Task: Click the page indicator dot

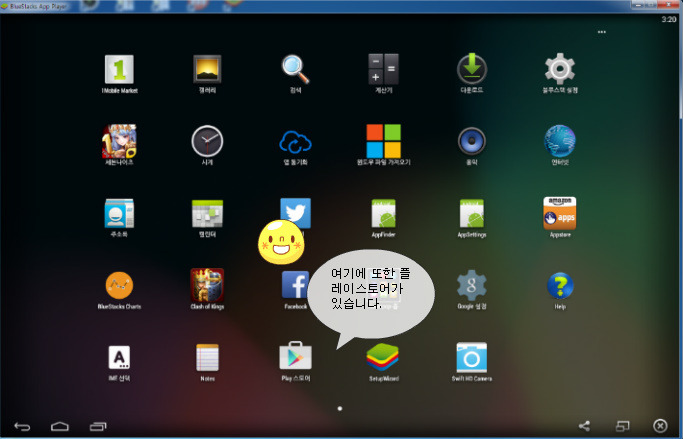Action: pyautogui.click(x=340, y=409)
